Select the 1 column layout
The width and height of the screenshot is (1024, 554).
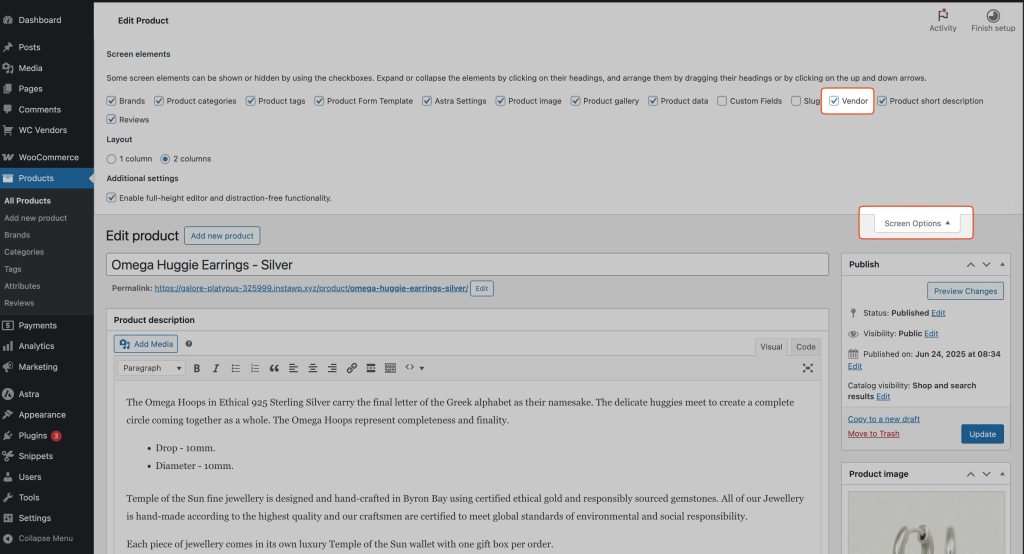(x=111, y=159)
